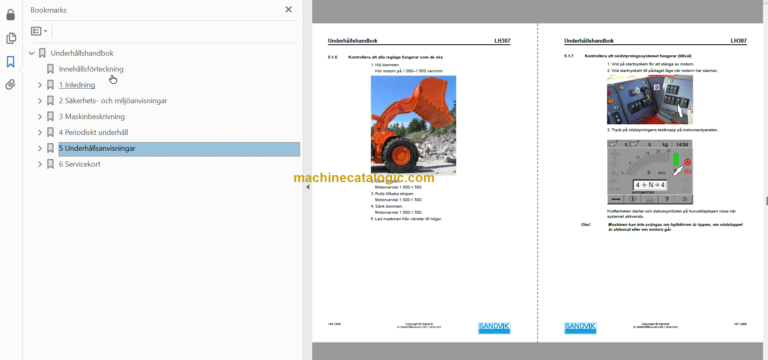The width and height of the screenshot is (768, 360).
Task: Click heading 'Kontrollera att nödstyrningssystemet fungerar (tillval)'
Action: 638,56
